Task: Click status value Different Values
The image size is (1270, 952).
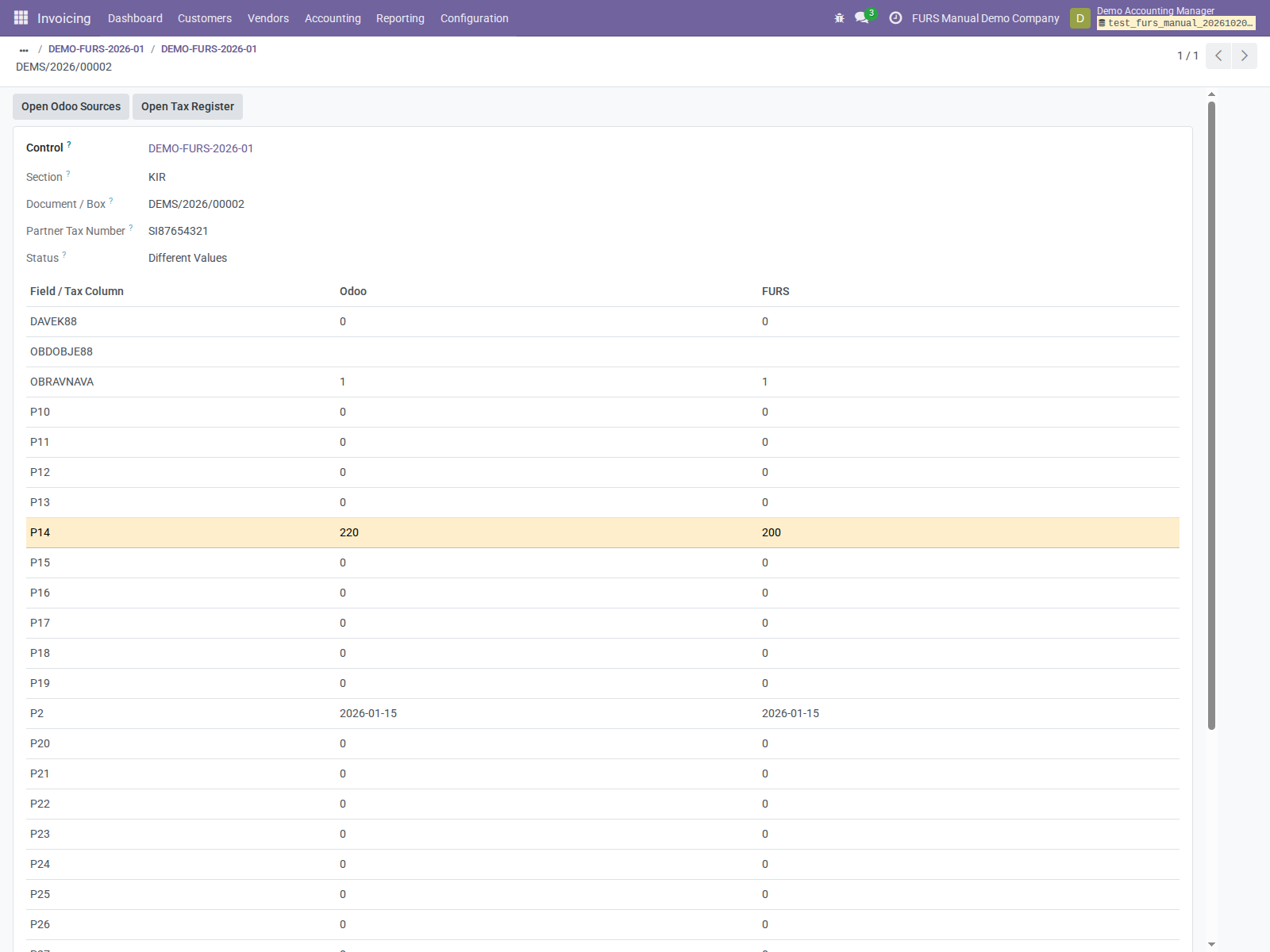Action: 187,258
